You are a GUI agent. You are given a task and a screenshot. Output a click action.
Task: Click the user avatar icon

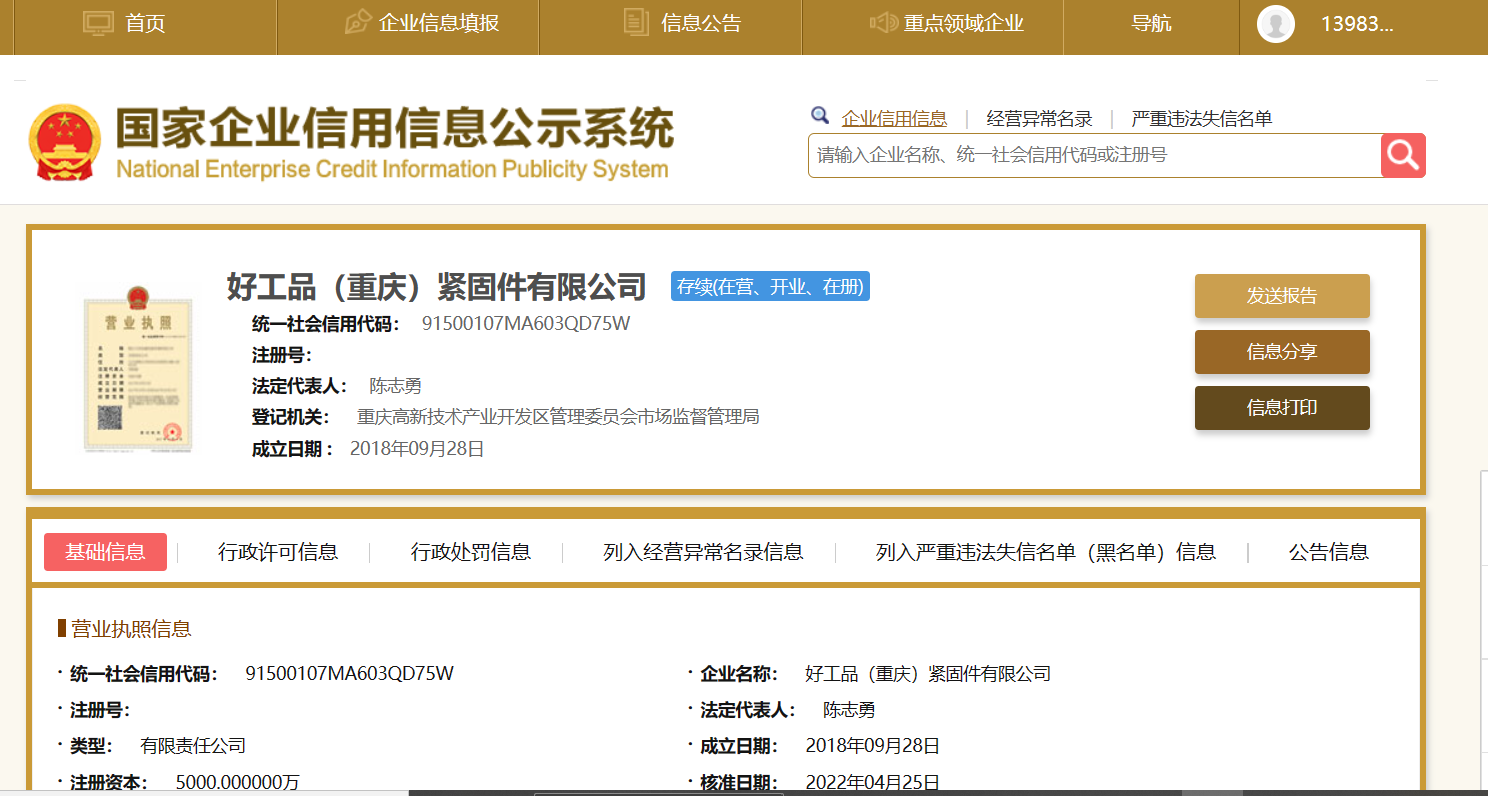(x=1276, y=23)
